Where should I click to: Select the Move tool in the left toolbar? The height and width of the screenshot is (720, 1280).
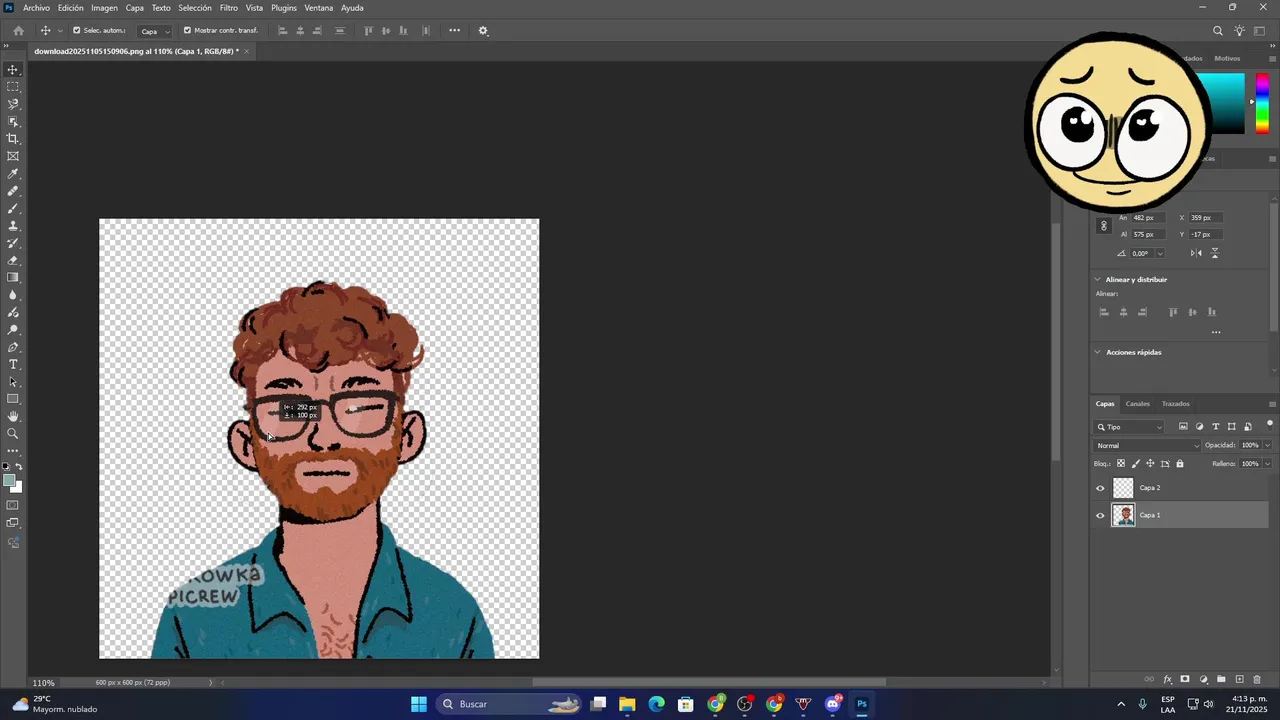click(x=13, y=70)
